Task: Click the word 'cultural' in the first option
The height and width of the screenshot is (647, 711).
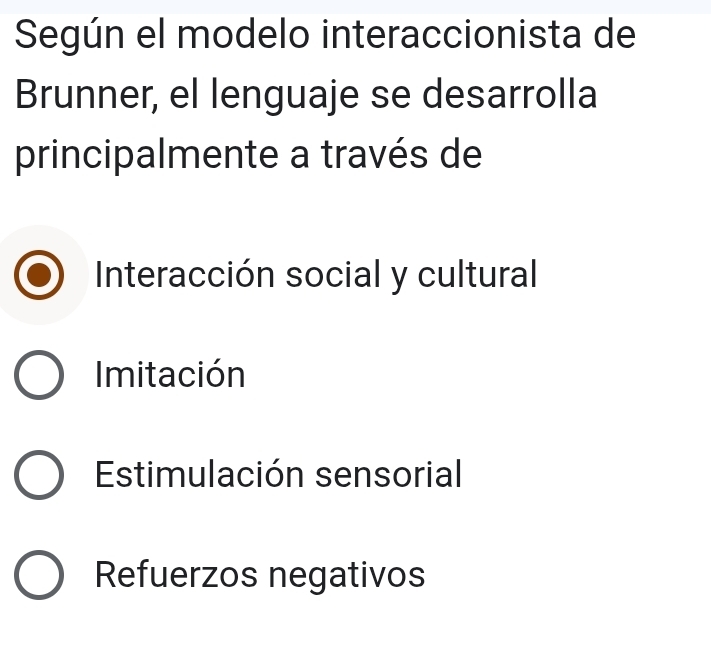Action: tap(480, 273)
